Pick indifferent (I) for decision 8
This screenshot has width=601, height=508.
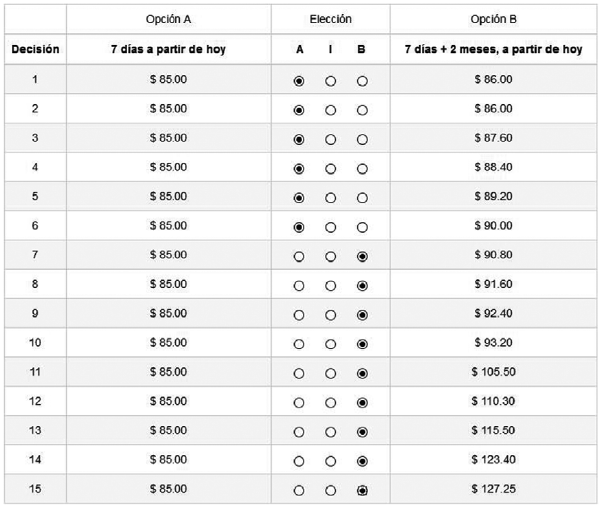click(330, 286)
